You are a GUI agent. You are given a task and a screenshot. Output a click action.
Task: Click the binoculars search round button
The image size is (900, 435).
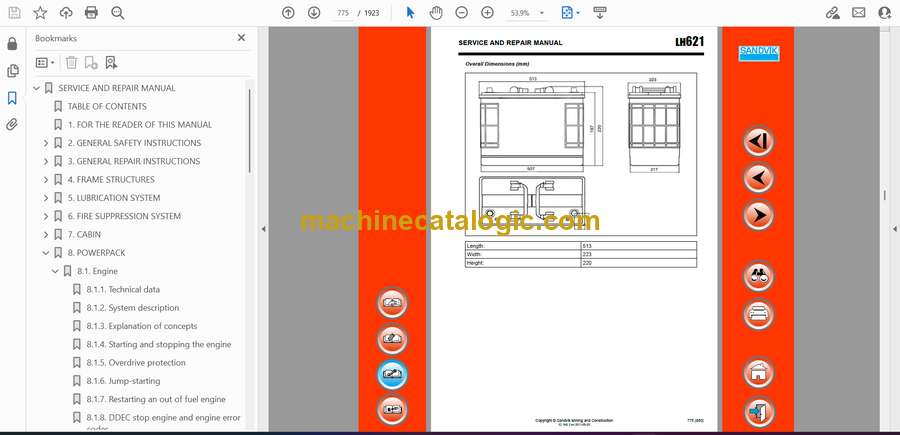point(758,277)
